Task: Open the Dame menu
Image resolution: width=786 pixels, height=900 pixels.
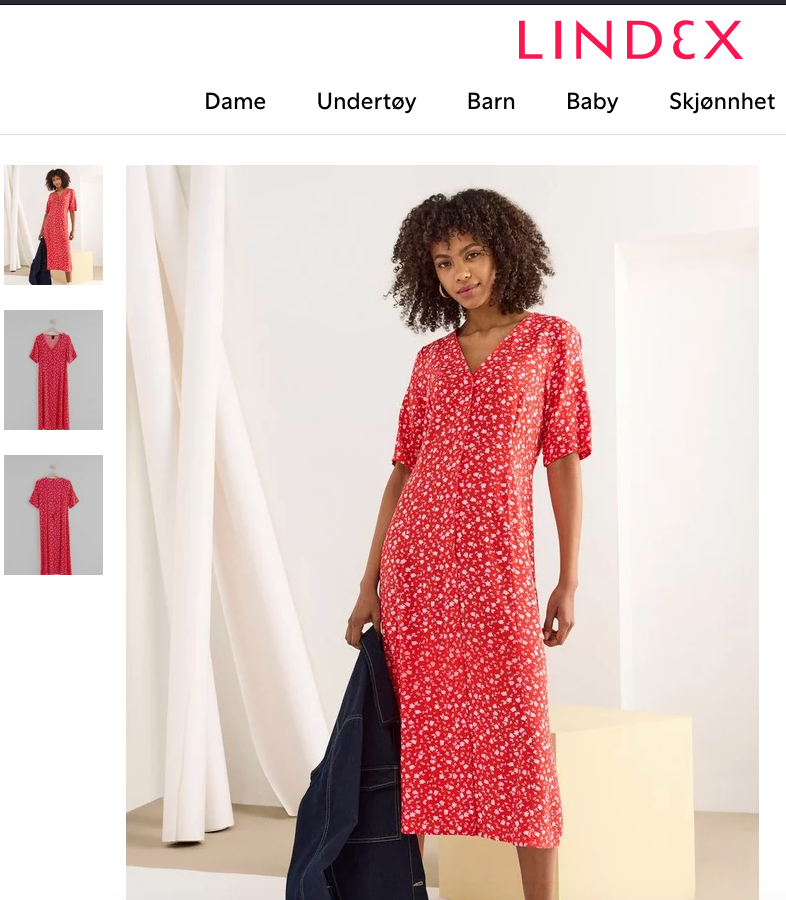Action: pos(235,102)
